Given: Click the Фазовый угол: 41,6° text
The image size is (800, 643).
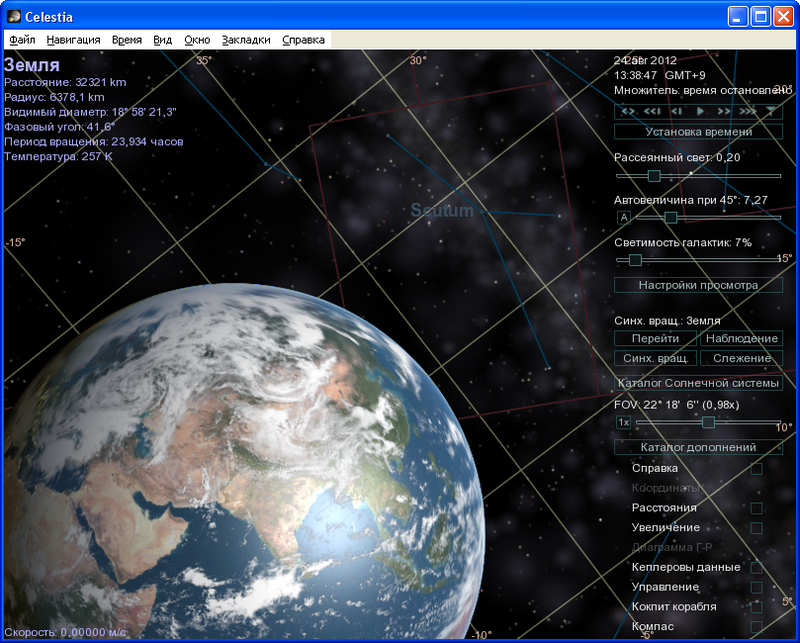Looking at the screenshot, I should click(x=60, y=127).
